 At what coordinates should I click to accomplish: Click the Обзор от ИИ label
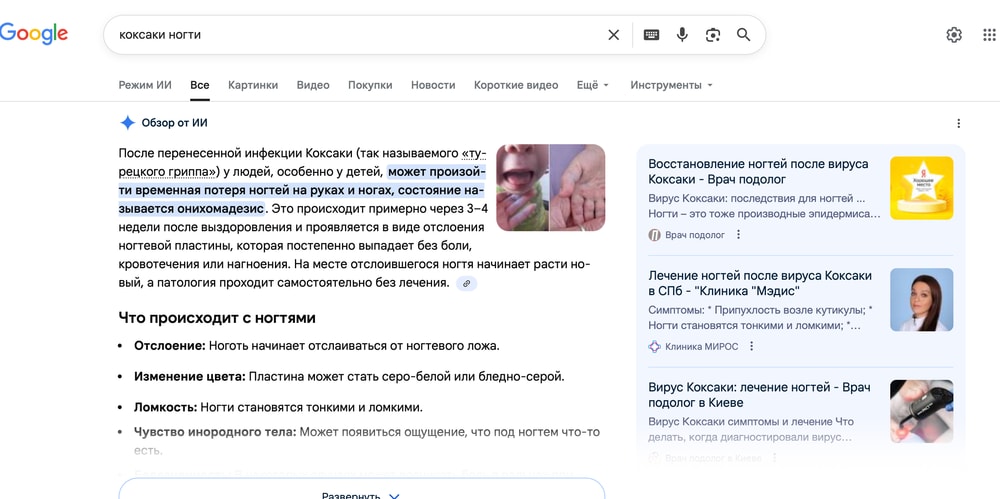174,123
